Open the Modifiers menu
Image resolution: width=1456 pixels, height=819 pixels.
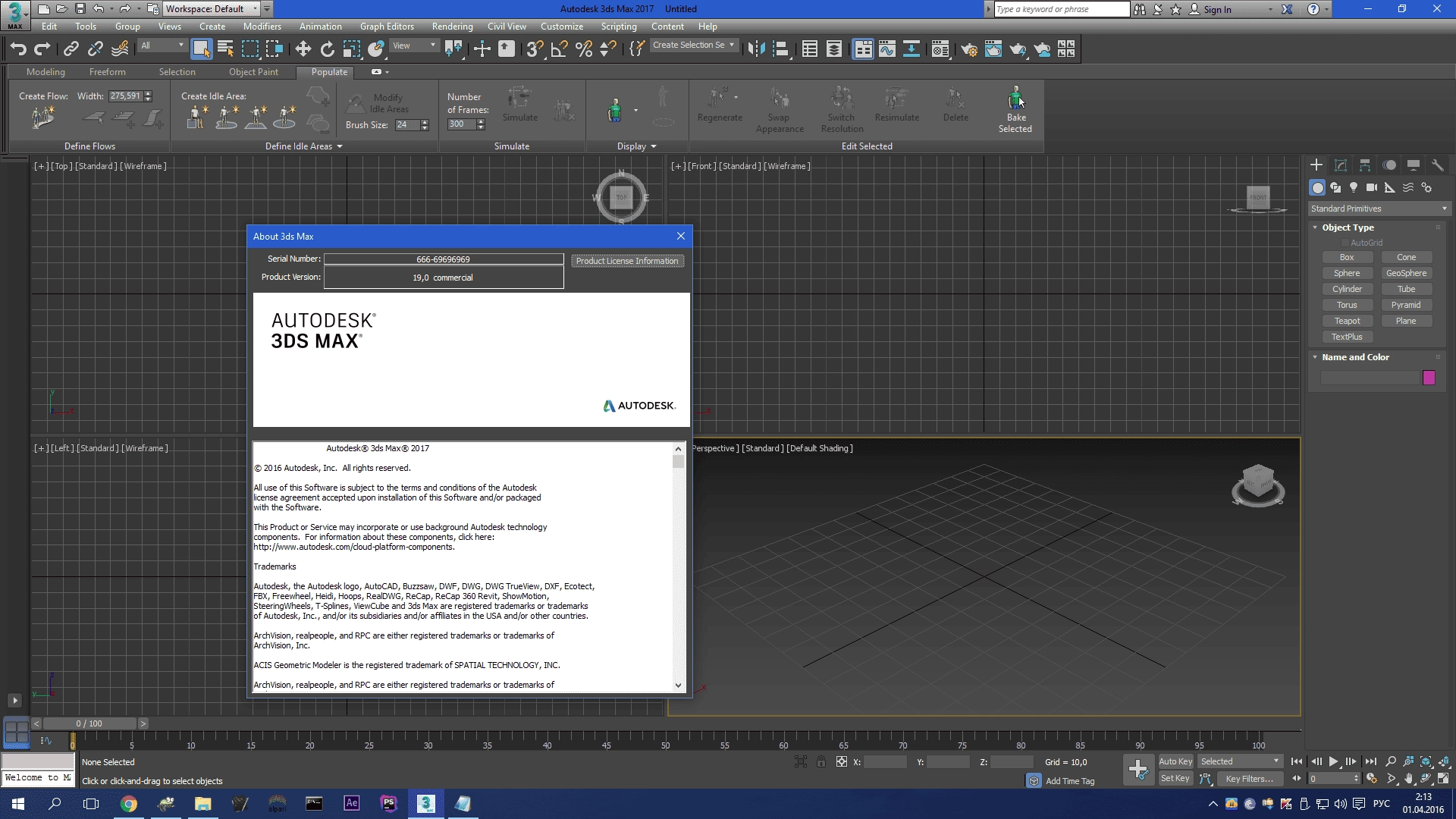(x=262, y=27)
